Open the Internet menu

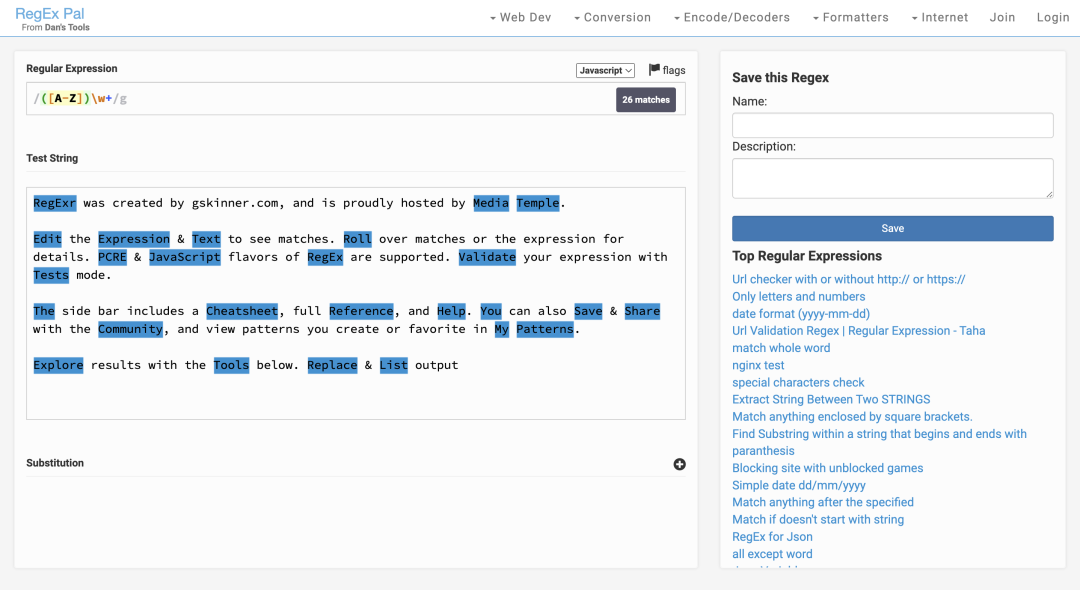click(x=939, y=17)
